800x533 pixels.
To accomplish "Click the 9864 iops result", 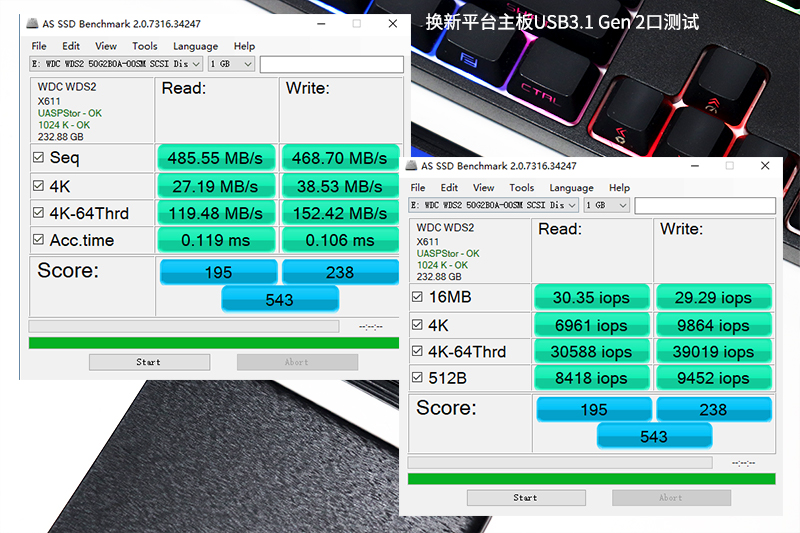I will [x=714, y=325].
